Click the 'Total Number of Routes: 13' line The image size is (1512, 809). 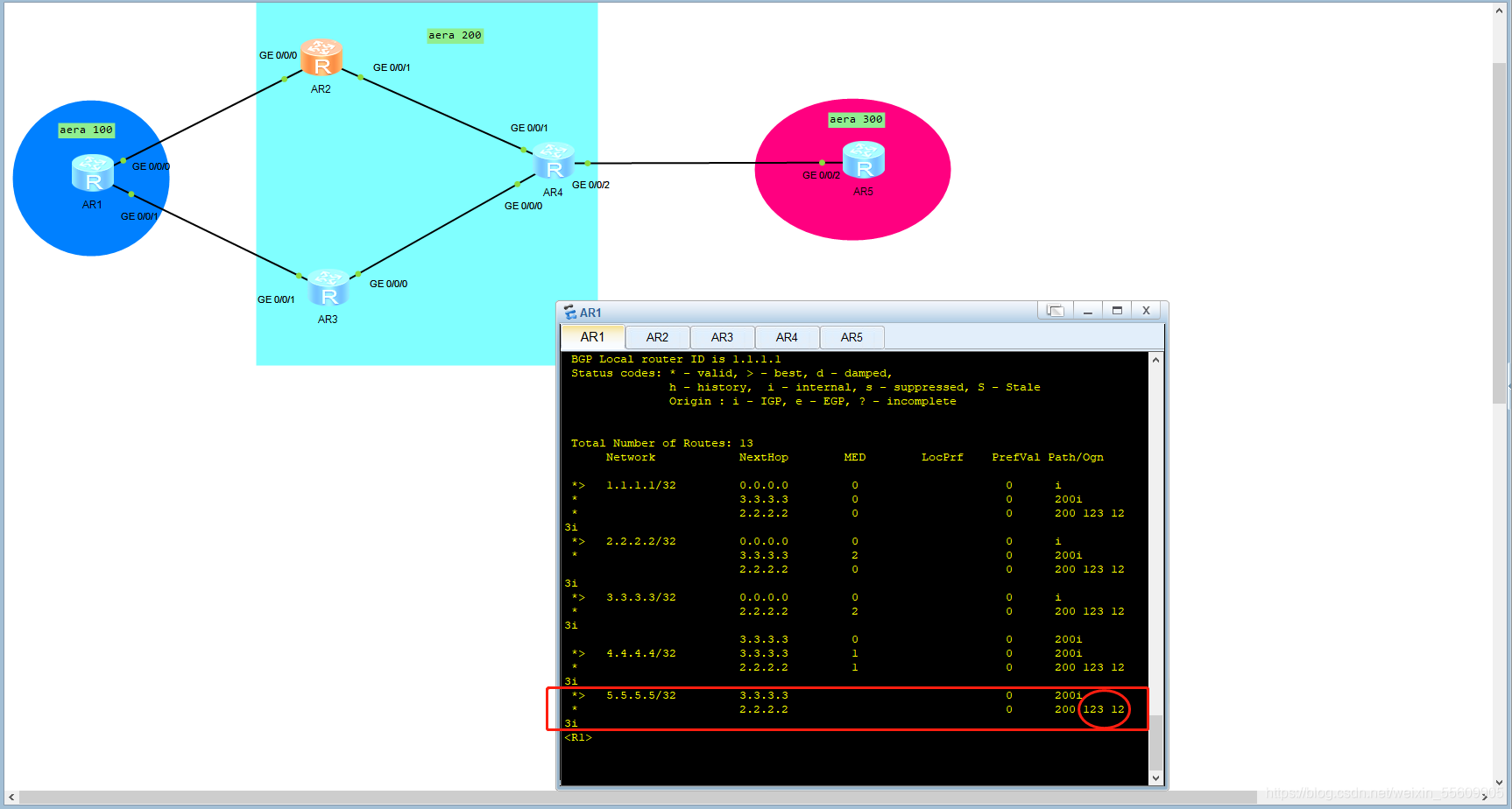click(x=662, y=443)
